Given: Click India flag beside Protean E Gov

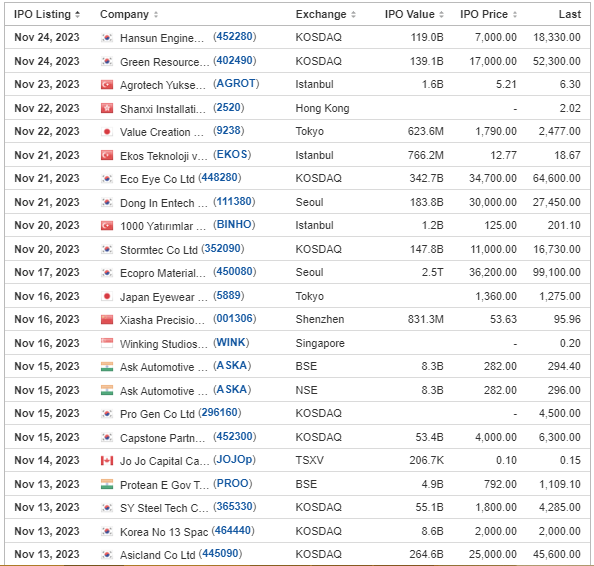Looking at the screenshot, I should click(x=107, y=484).
